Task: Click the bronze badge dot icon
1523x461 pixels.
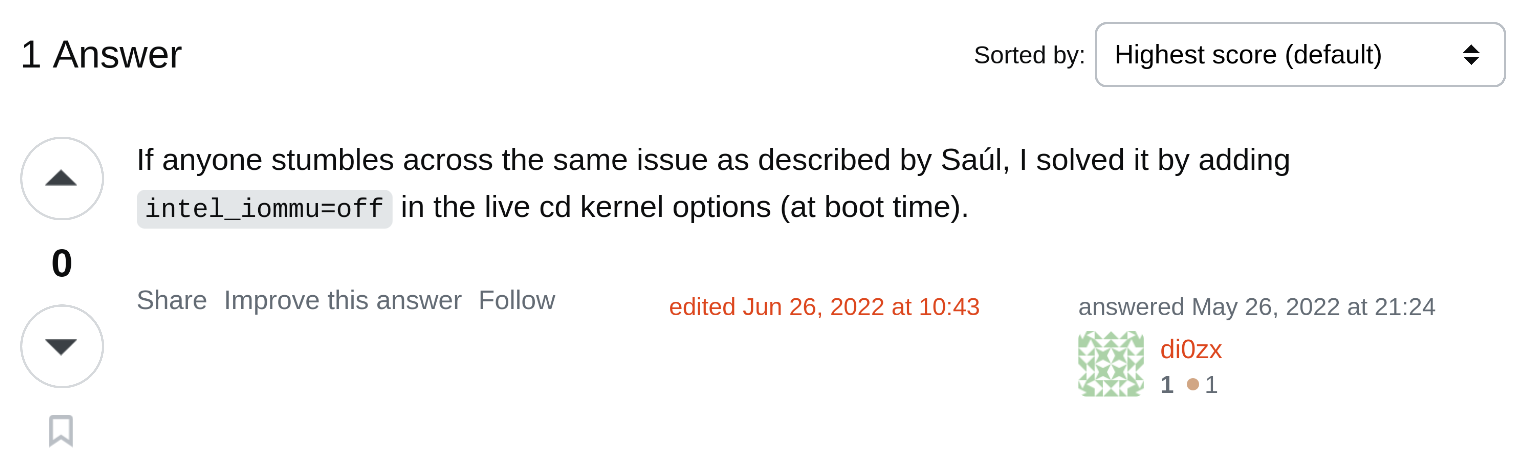Action: point(1192,385)
